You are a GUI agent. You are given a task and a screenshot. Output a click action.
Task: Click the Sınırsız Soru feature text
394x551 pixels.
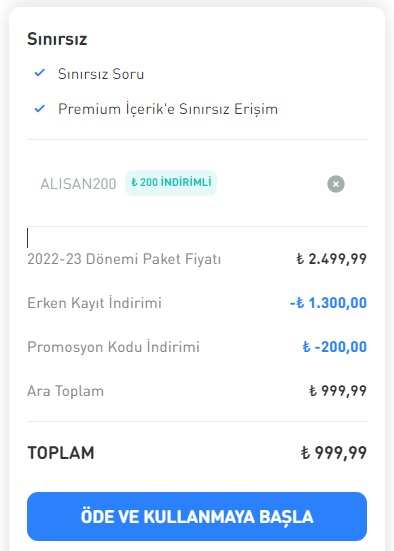[101, 74]
